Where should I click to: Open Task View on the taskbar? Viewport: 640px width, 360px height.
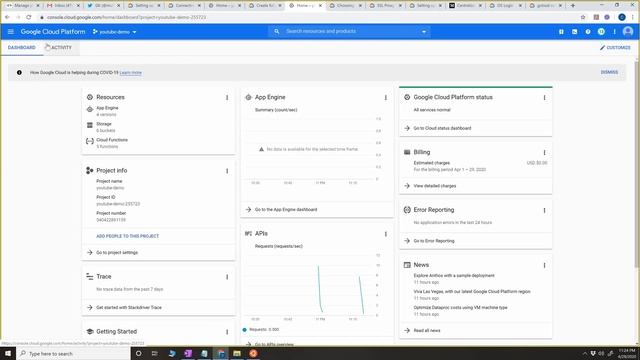(x=154, y=353)
